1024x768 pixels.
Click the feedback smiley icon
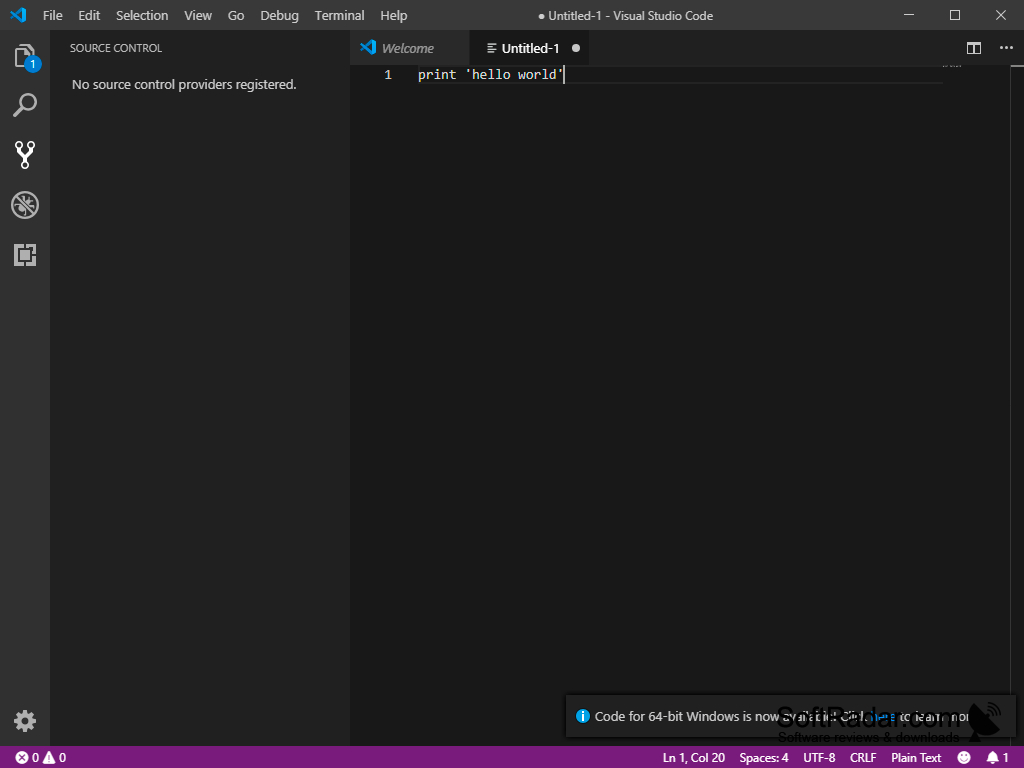[x=964, y=758]
